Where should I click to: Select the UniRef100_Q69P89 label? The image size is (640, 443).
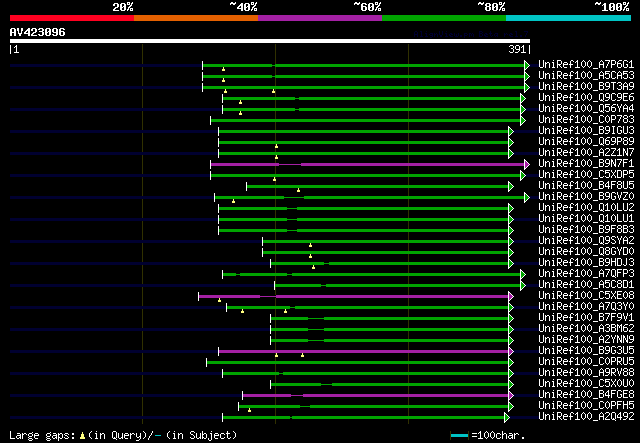(x=586, y=142)
